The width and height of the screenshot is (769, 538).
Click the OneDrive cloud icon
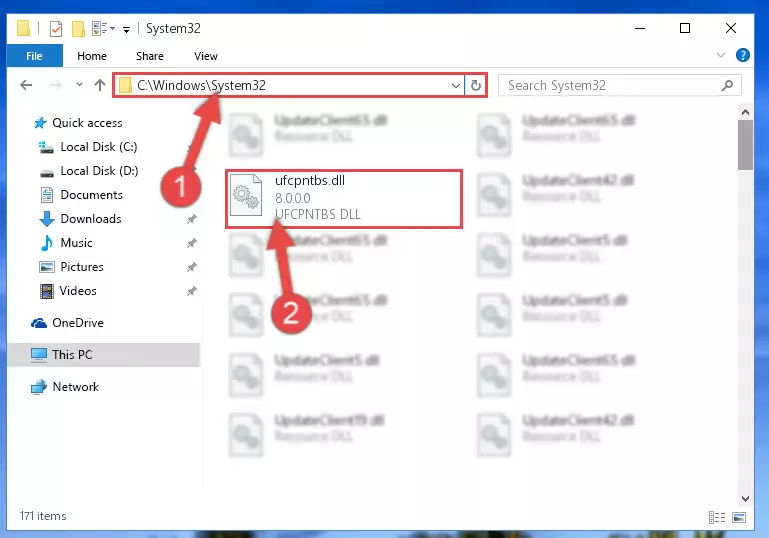39,323
